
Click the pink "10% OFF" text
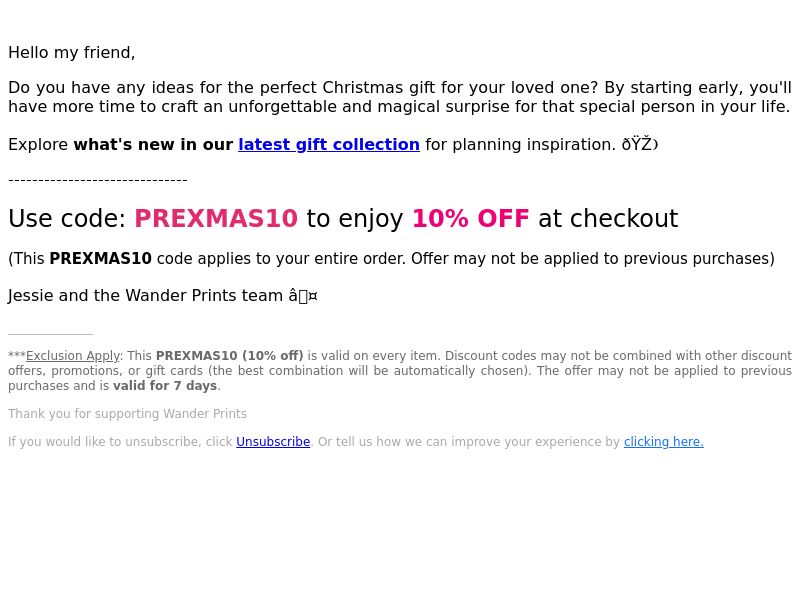[x=470, y=218]
